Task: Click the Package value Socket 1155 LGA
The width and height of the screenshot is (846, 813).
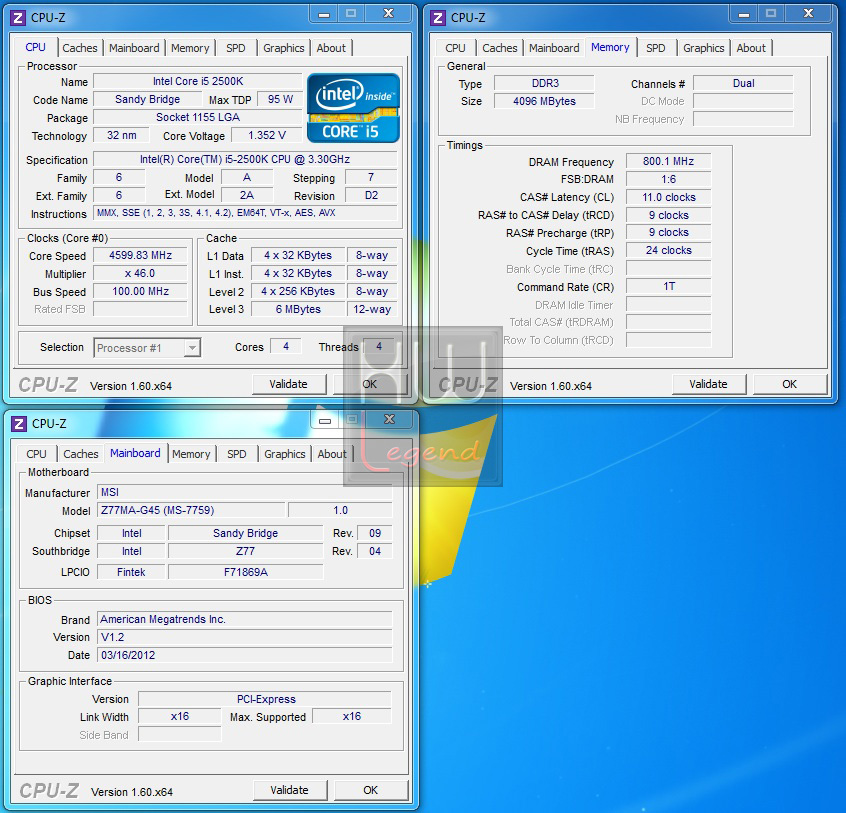Action: coord(197,117)
